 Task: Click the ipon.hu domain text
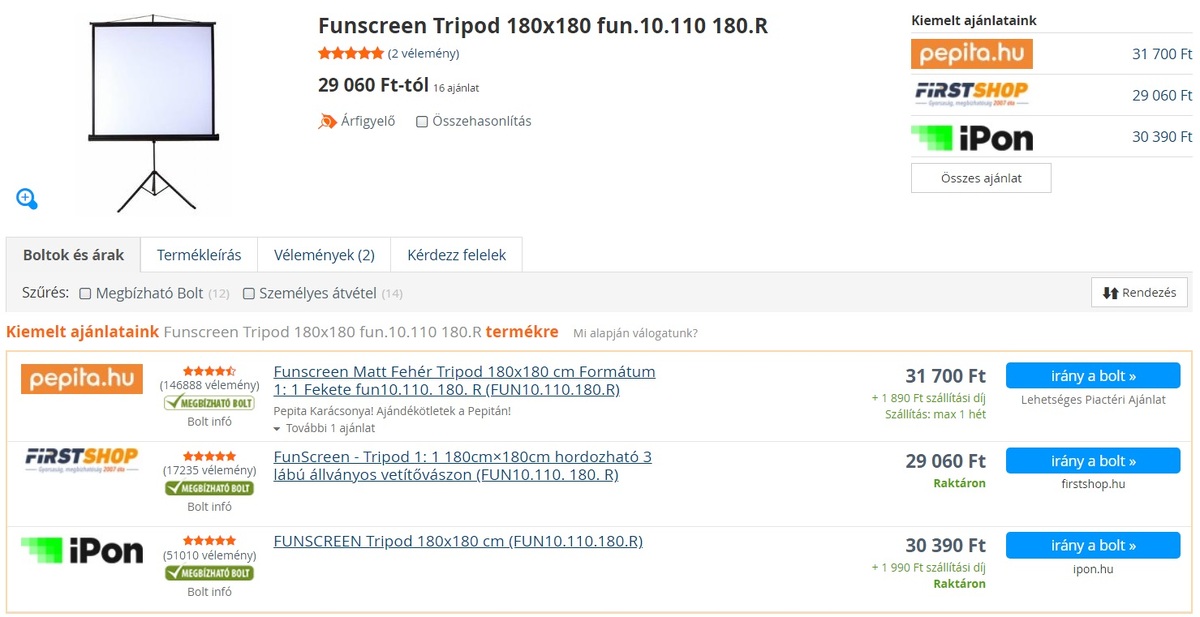coord(1093,569)
